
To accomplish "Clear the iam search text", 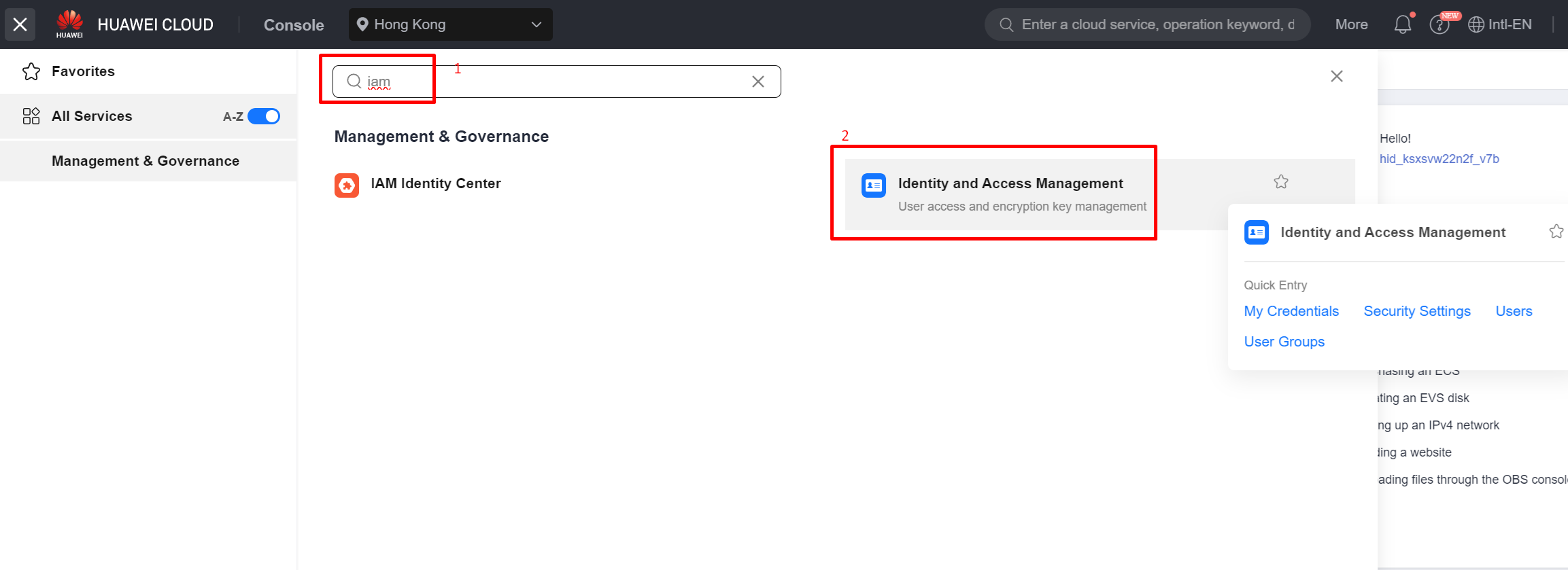I will (758, 82).
